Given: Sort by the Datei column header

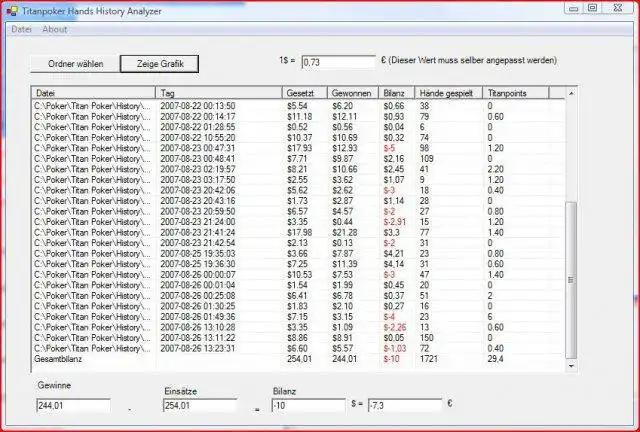Looking at the screenshot, I should [x=94, y=93].
